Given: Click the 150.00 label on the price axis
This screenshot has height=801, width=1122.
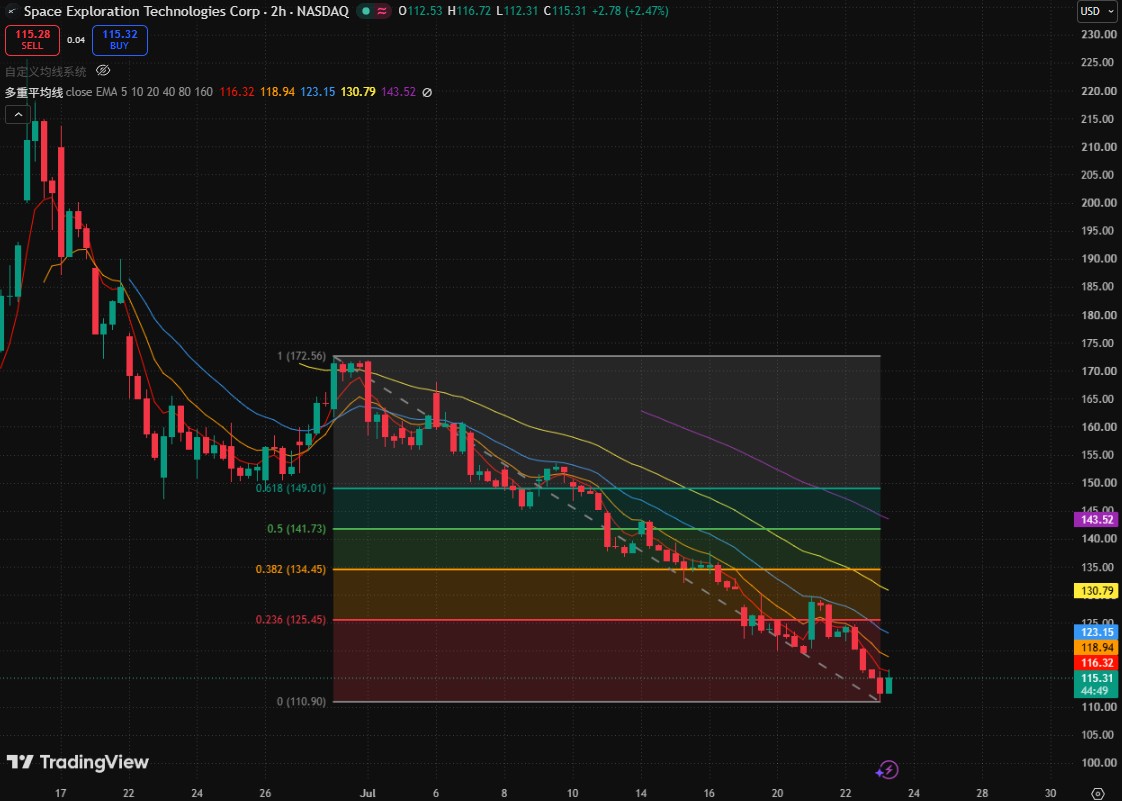Looking at the screenshot, I should click(1099, 483).
